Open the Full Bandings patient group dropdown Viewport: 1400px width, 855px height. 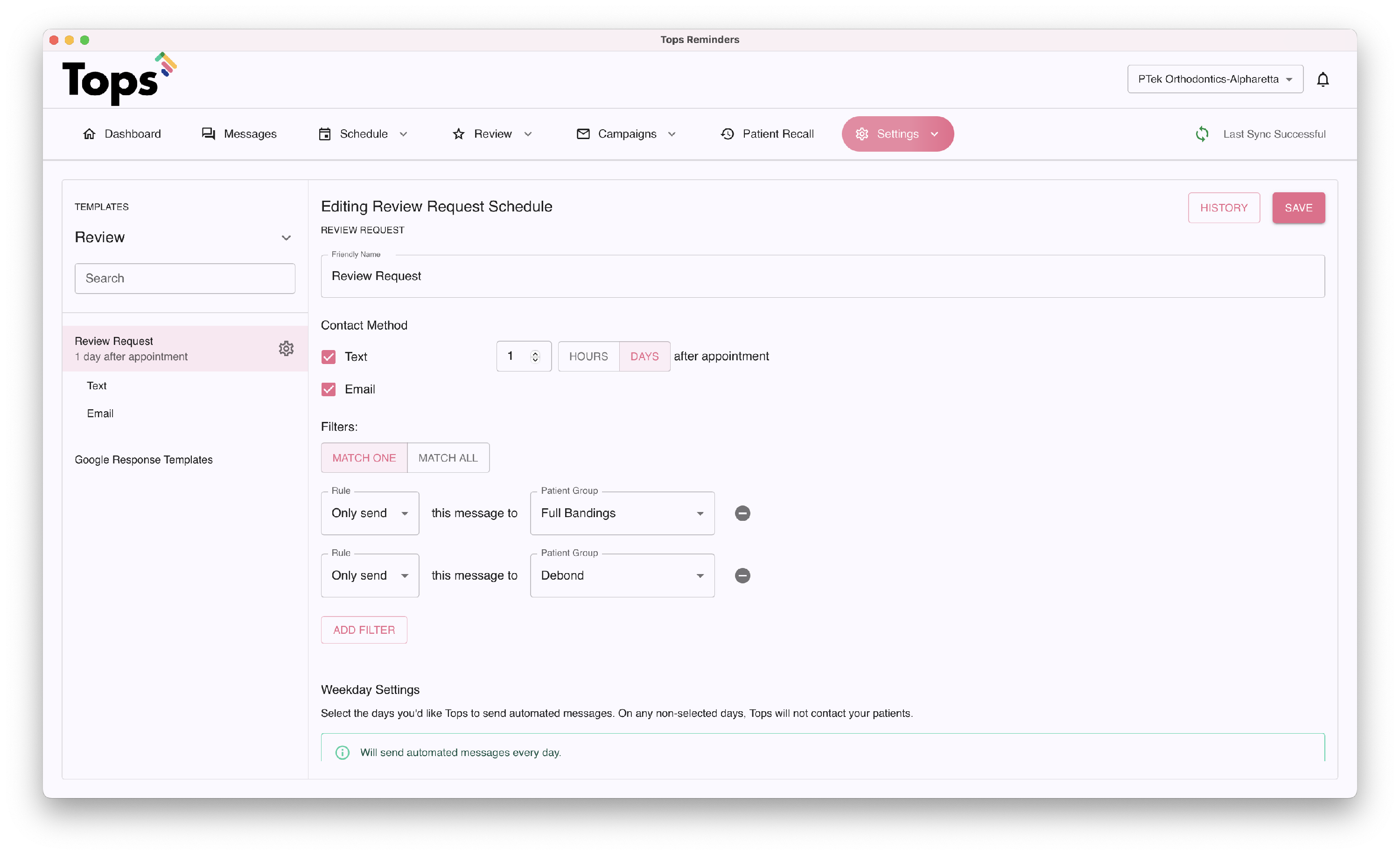[622, 513]
